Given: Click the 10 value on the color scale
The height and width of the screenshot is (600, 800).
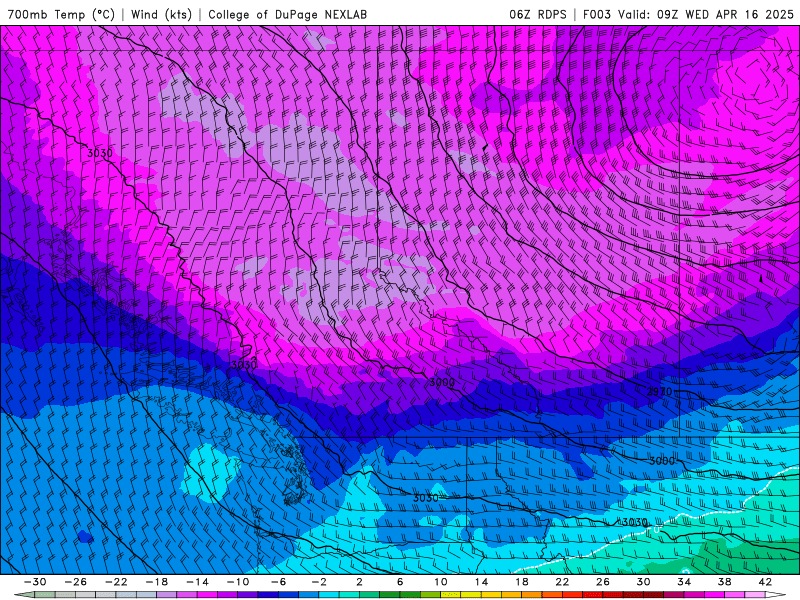Looking at the screenshot, I should [x=440, y=582].
